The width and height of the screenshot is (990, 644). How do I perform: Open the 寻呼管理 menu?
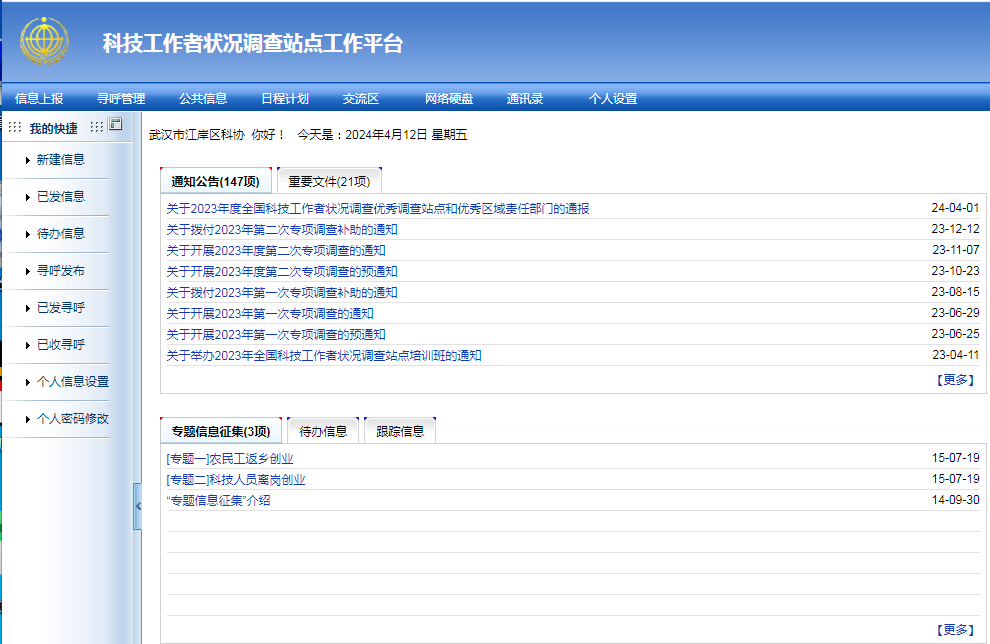point(121,98)
